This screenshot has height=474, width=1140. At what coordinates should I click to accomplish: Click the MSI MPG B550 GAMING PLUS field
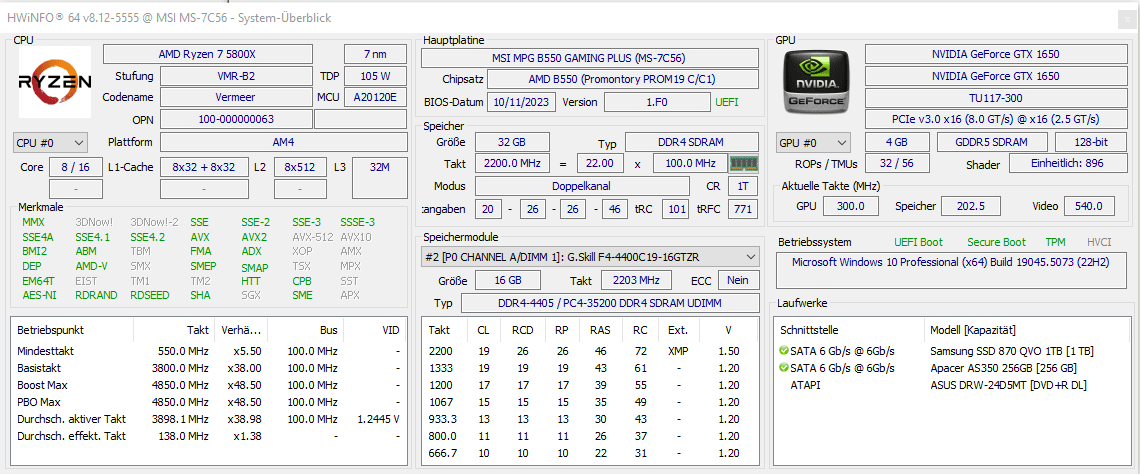(590, 58)
